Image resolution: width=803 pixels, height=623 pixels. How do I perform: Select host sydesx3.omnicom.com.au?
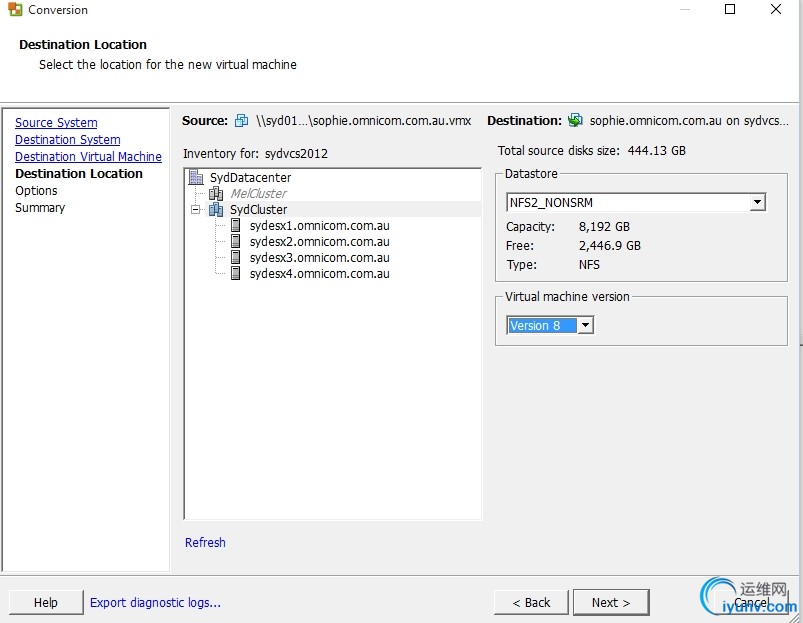tap(320, 257)
